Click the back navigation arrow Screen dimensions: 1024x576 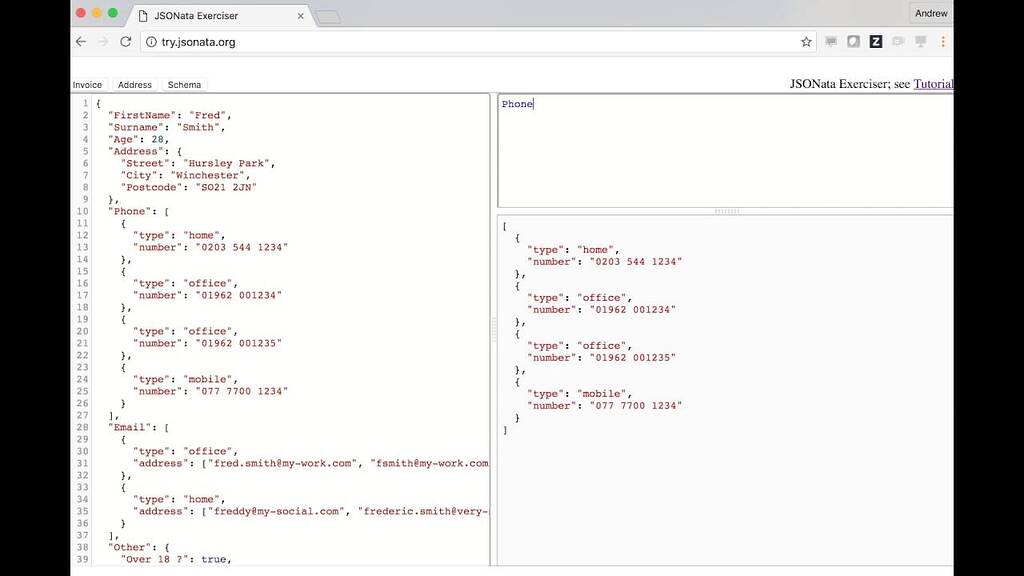click(80, 42)
